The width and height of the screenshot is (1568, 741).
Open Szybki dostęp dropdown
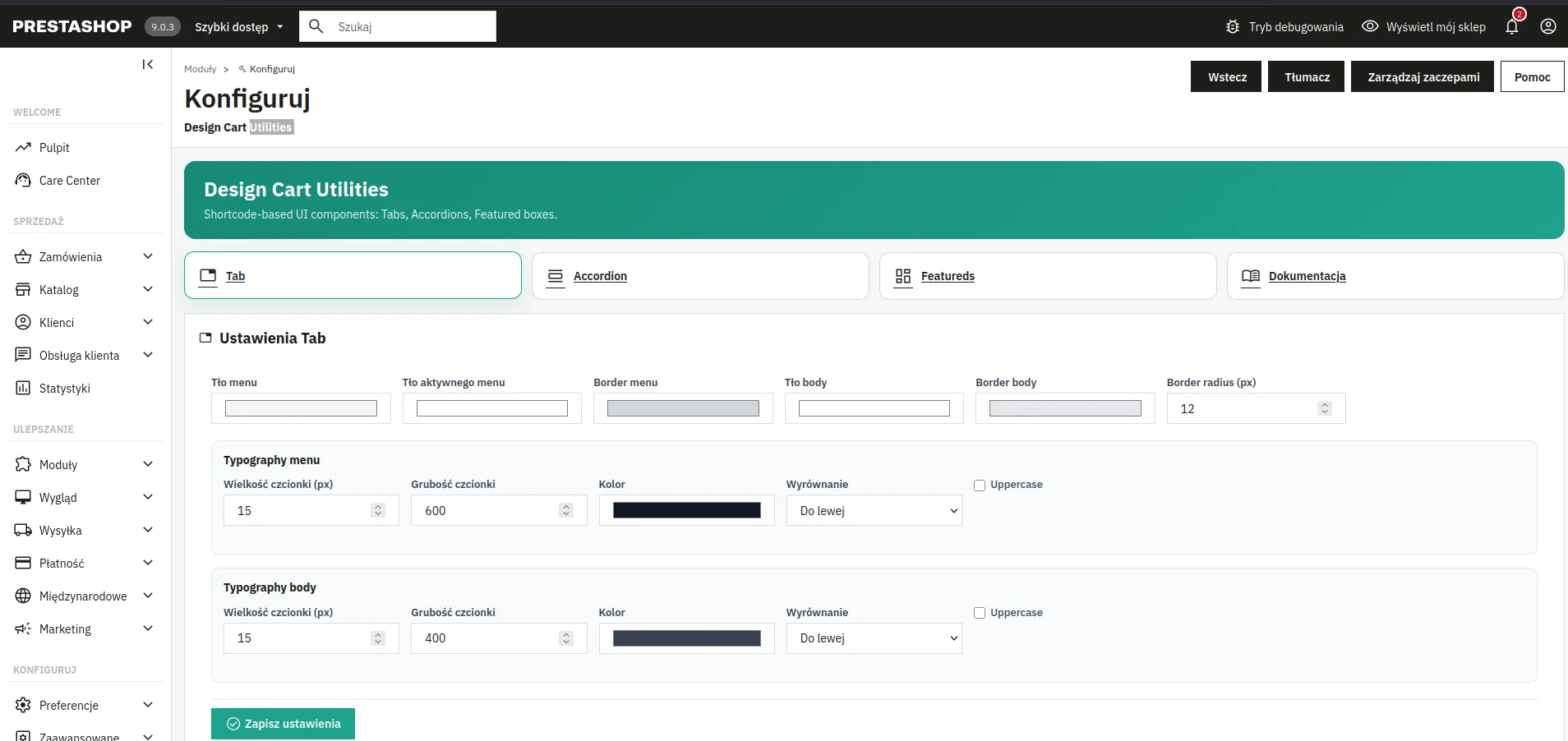(239, 27)
